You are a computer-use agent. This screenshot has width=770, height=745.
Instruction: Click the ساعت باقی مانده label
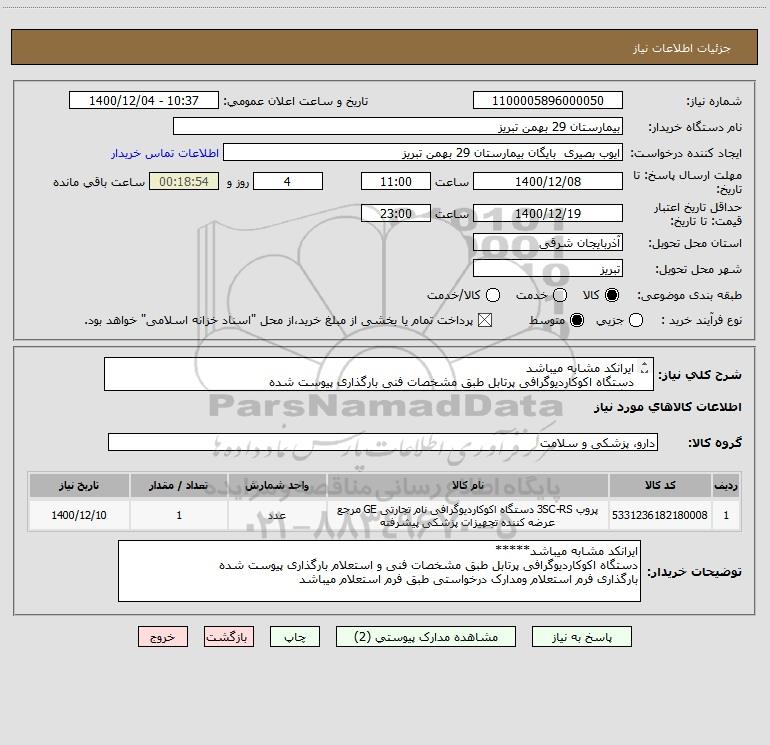pyautogui.click(x=99, y=182)
